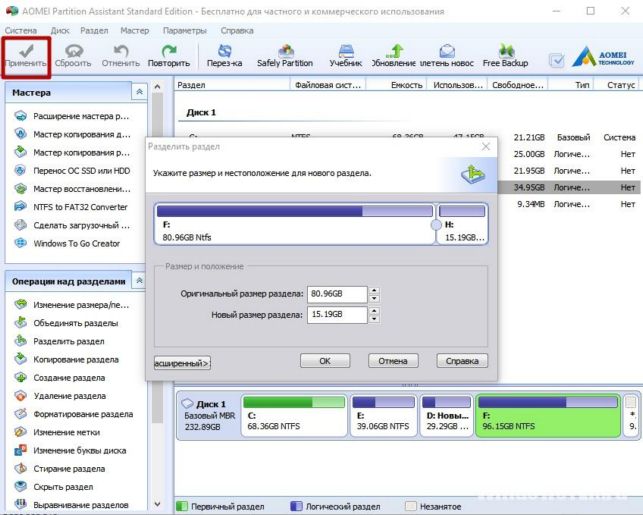Screen dimensions: 643x515
Task: Click the Новый размер раздела input field
Action: click(x=337, y=314)
